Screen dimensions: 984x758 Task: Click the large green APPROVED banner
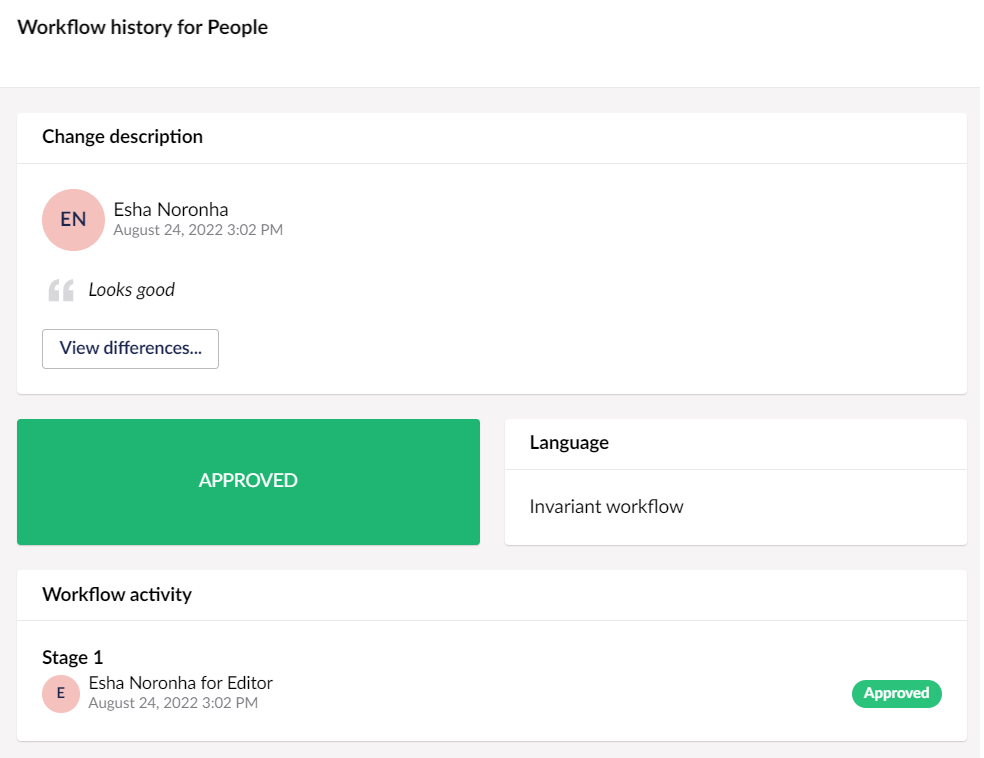pos(248,481)
